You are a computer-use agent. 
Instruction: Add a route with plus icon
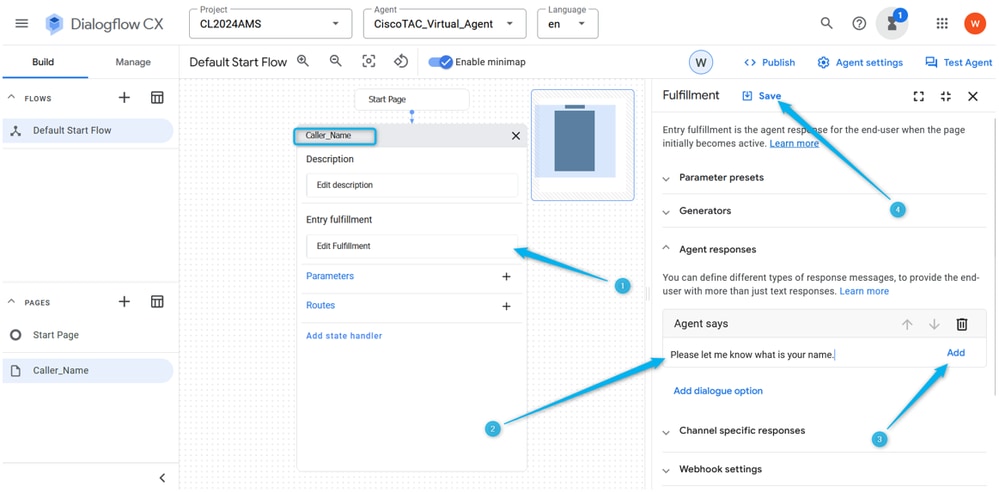pyautogui.click(x=507, y=306)
